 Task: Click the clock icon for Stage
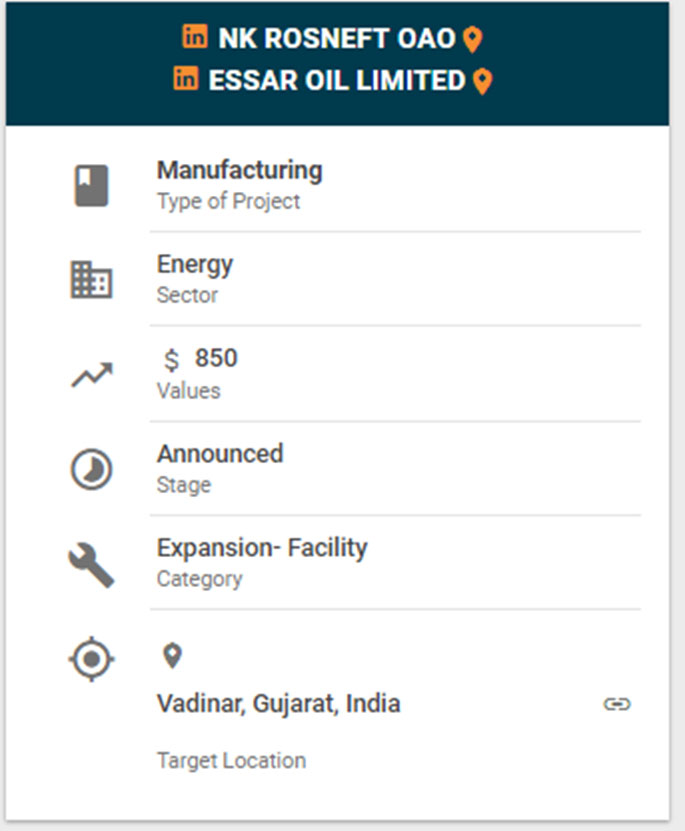pos(92,469)
